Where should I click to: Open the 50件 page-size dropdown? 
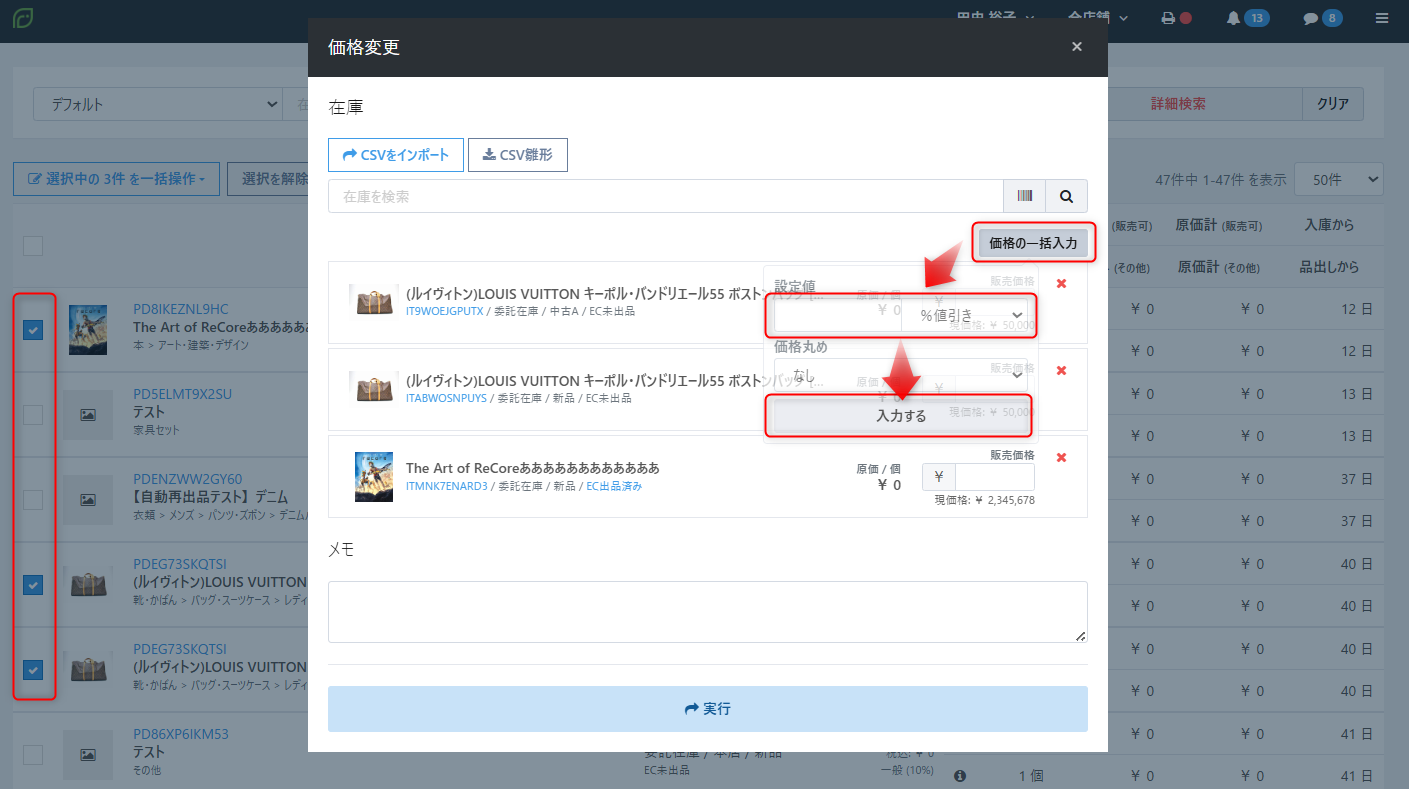pyautogui.click(x=1338, y=179)
